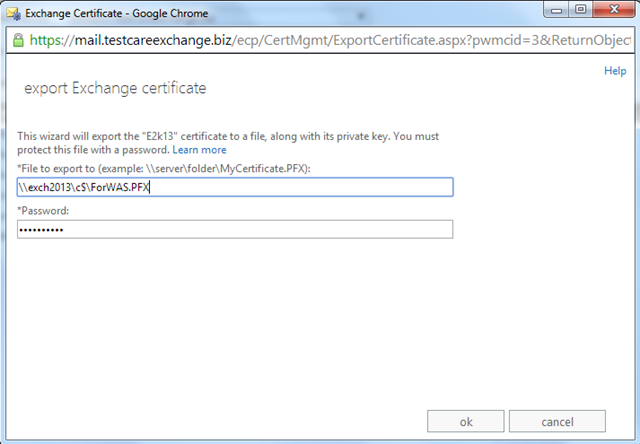Click the secure padlock icon in address bar
Viewport: 640px width, 444px height.
(18, 40)
